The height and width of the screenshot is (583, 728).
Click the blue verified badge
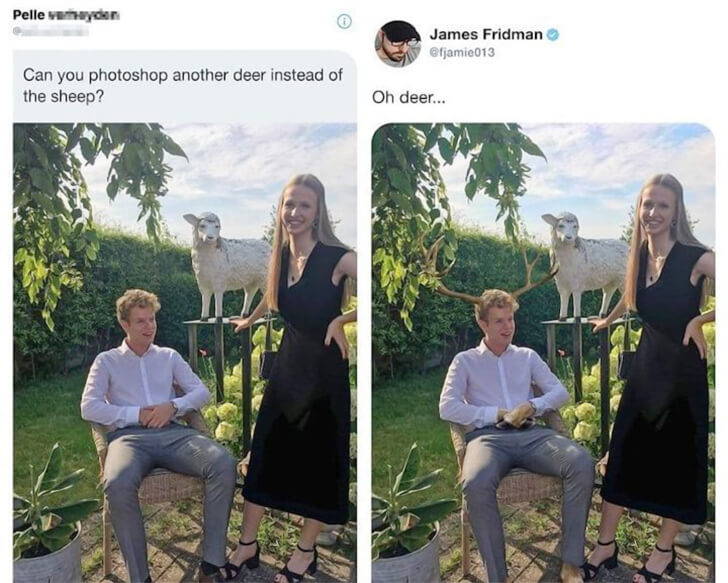click(552, 35)
